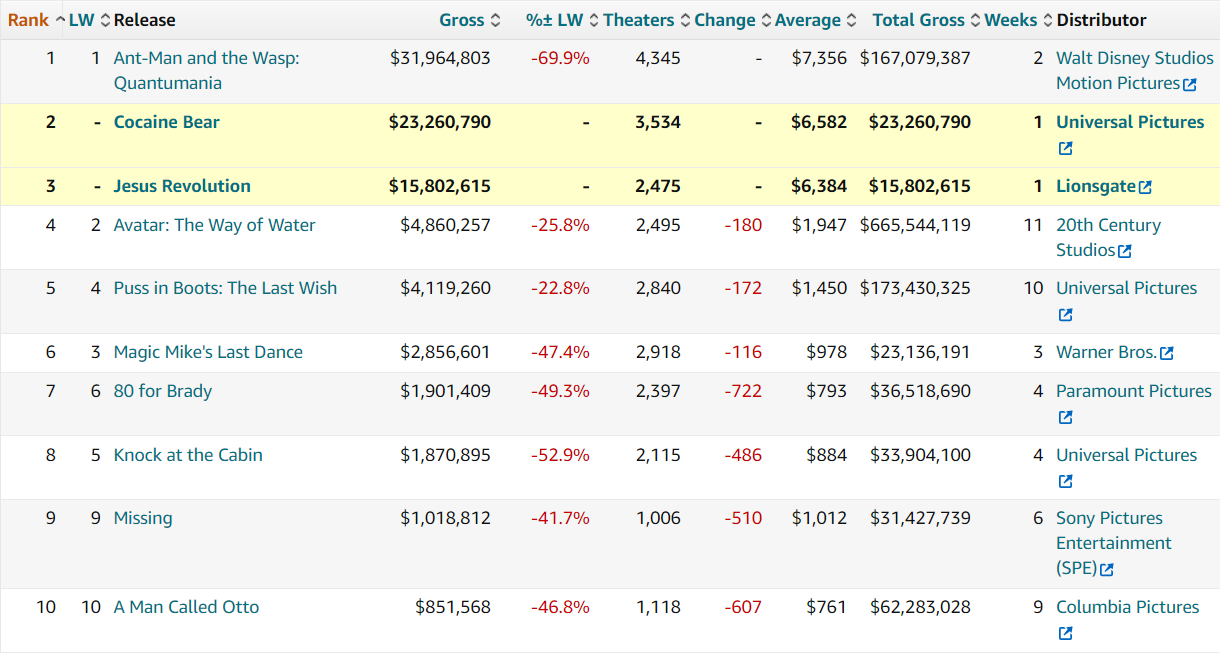The height and width of the screenshot is (653, 1220).
Task: Open 20th Century Studios distributor link
Action: pyautogui.click(x=1108, y=238)
